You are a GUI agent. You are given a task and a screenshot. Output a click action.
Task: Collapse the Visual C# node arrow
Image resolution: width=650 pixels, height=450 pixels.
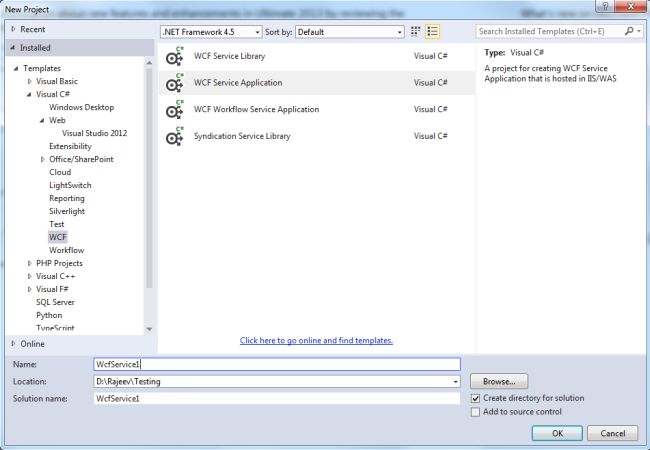coord(29,94)
